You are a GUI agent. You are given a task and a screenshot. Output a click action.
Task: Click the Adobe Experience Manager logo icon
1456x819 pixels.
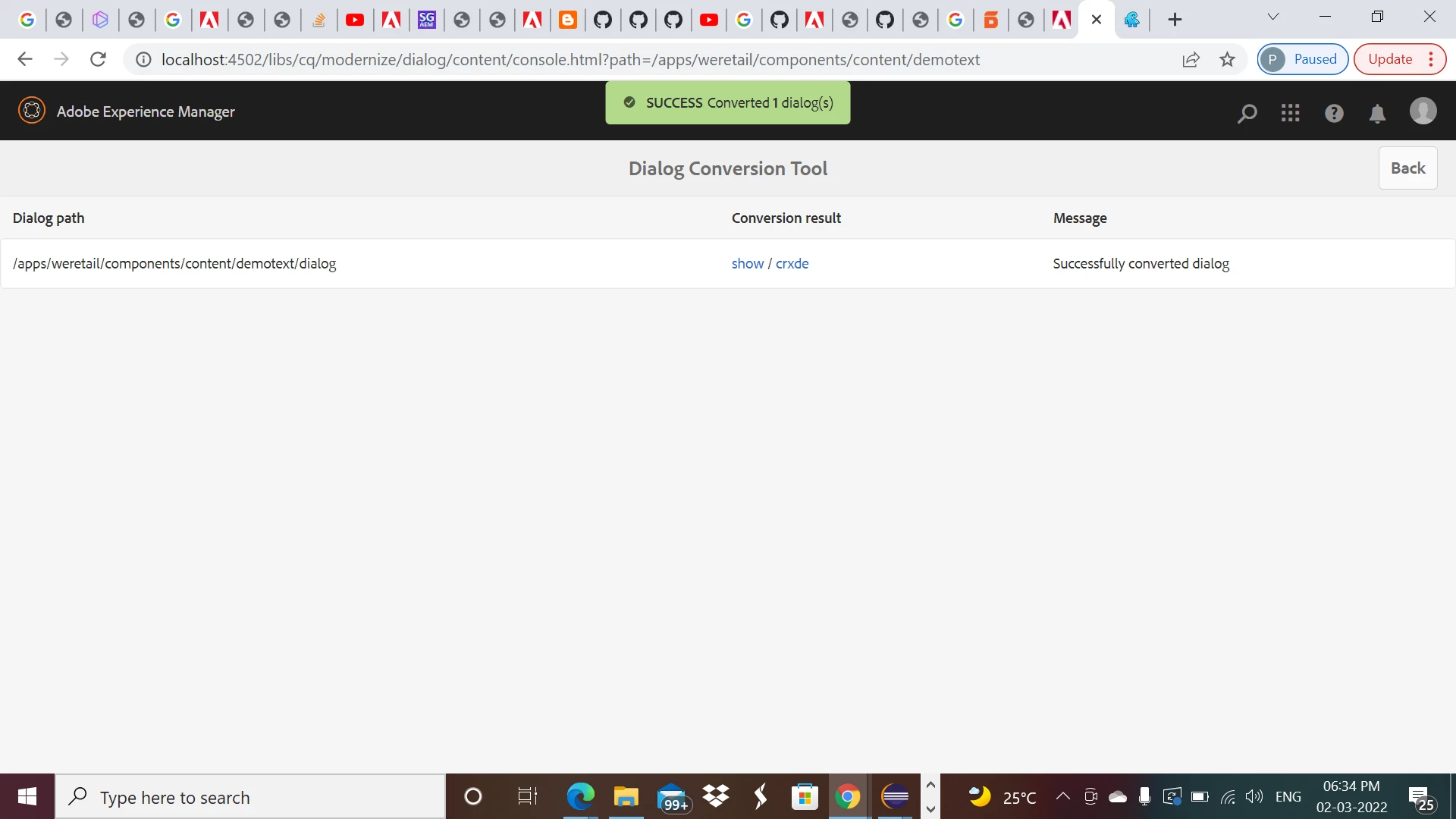(32, 111)
